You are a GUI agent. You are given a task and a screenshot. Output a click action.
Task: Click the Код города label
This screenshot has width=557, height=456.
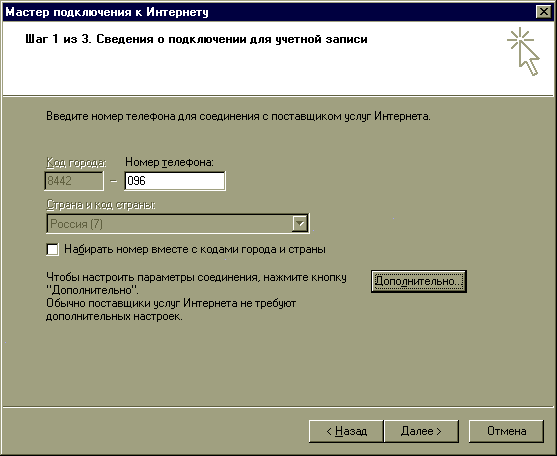(76, 163)
